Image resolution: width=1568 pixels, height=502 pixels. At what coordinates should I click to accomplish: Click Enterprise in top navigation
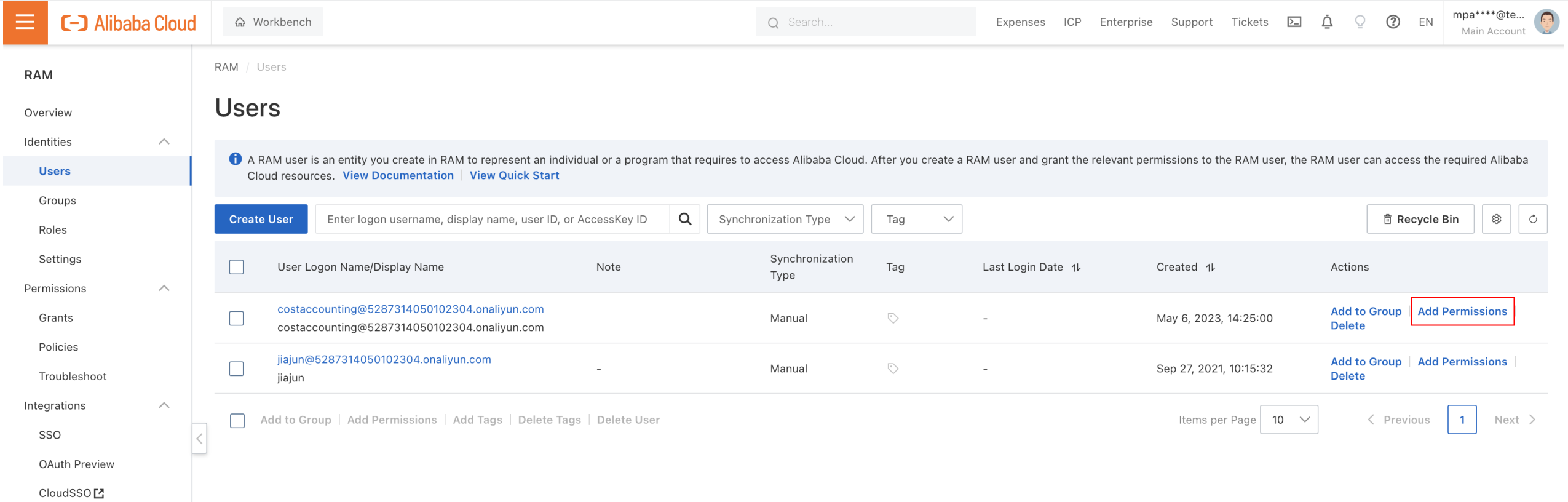[x=1126, y=22]
